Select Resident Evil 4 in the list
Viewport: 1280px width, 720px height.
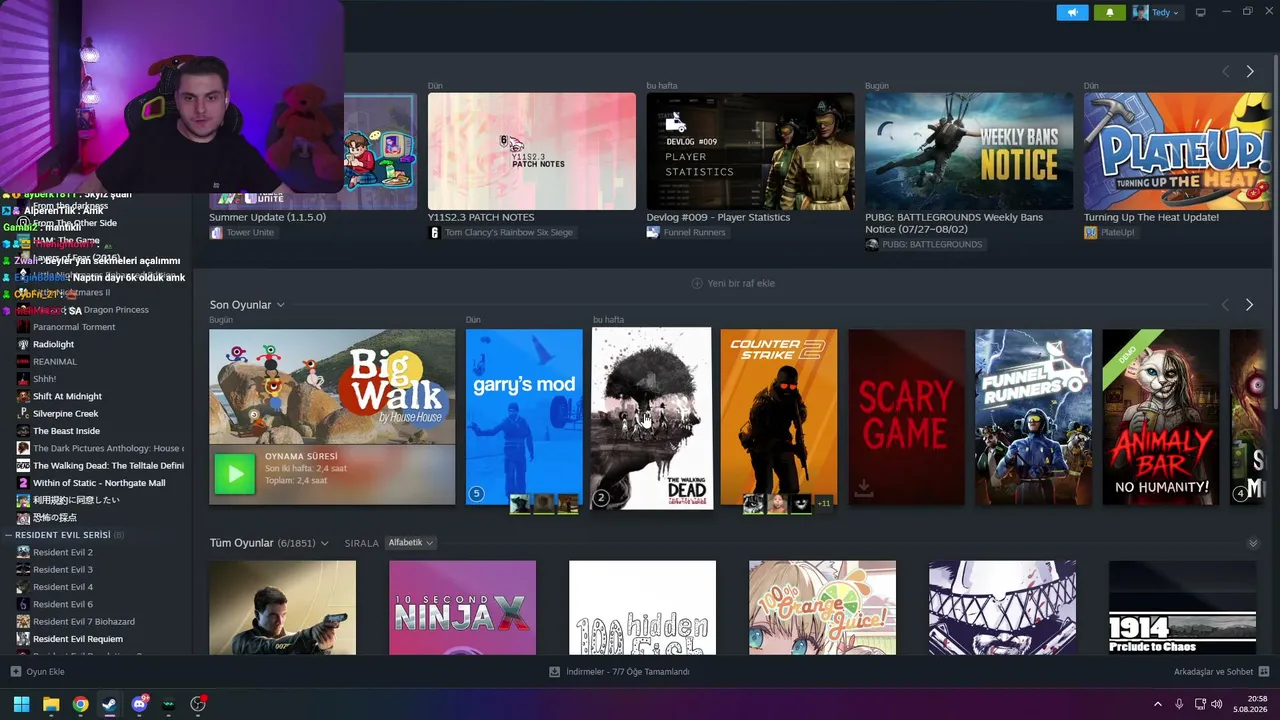pyautogui.click(x=62, y=587)
